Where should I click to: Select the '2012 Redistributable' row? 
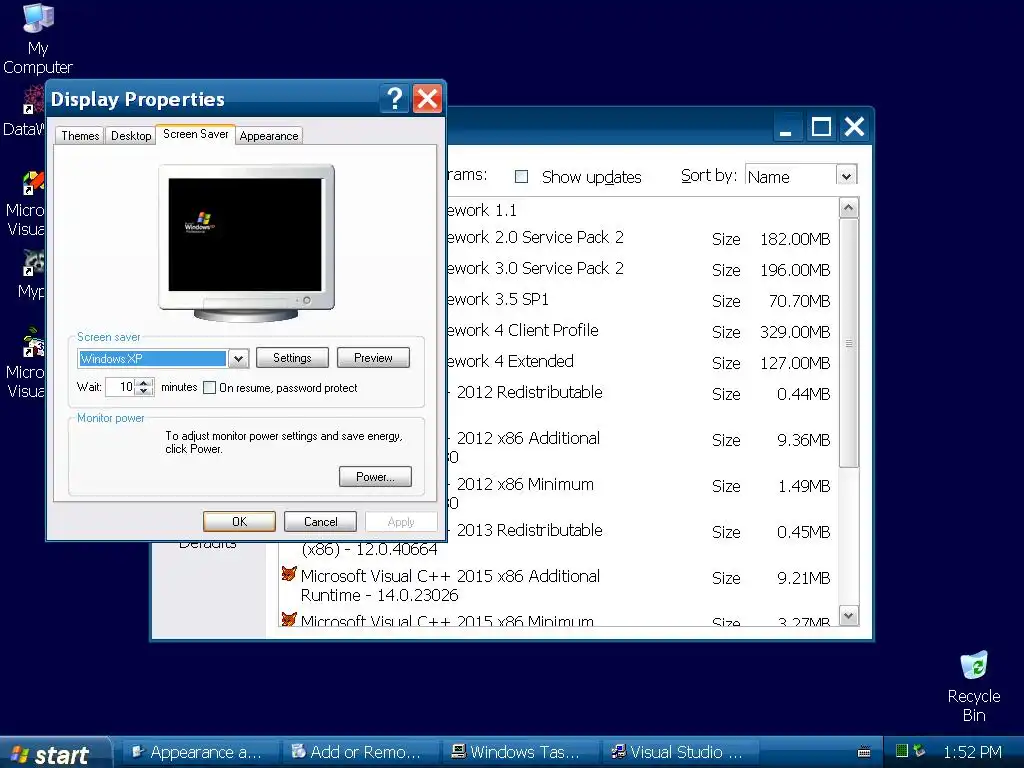pyautogui.click(x=641, y=393)
